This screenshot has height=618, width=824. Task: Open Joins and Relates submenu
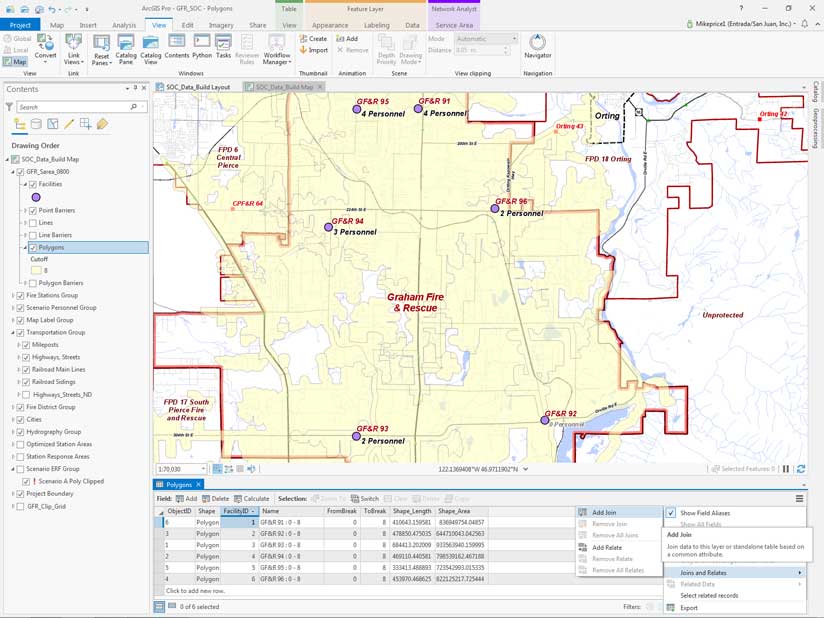tap(735, 573)
